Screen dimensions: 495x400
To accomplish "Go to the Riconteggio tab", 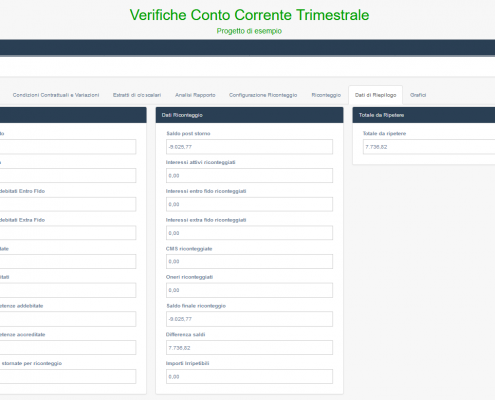I will (x=326, y=95).
